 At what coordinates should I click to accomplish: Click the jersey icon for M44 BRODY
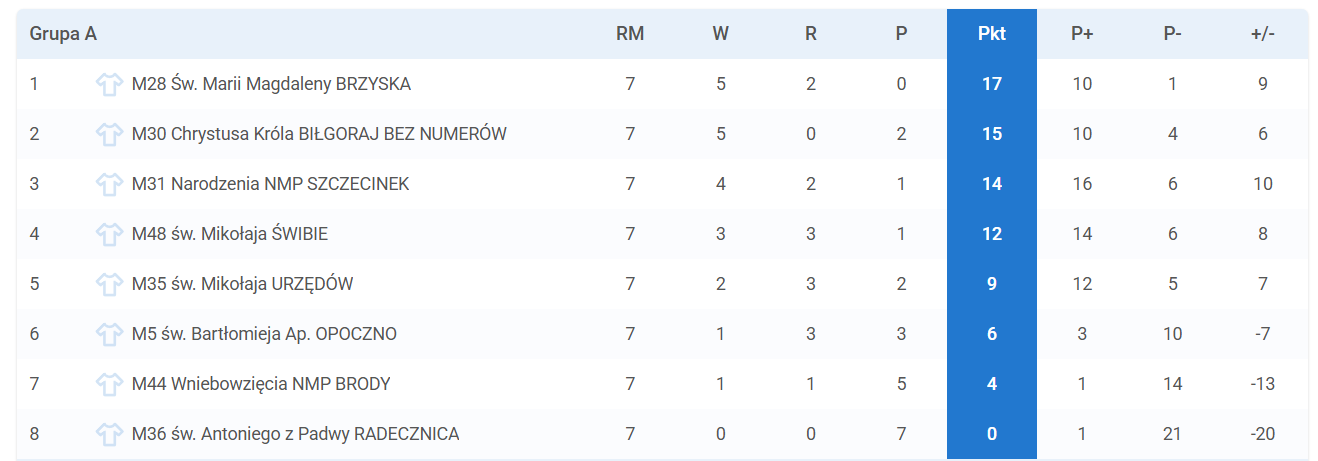point(109,384)
